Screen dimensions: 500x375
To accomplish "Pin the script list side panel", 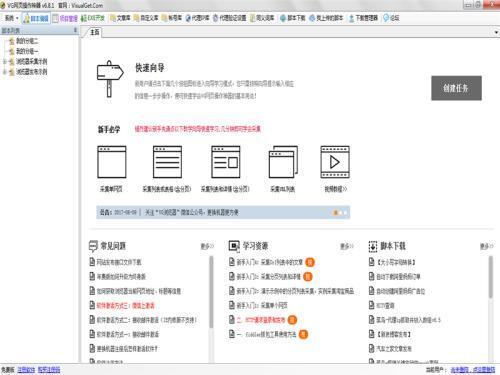I will click(75, 30).
